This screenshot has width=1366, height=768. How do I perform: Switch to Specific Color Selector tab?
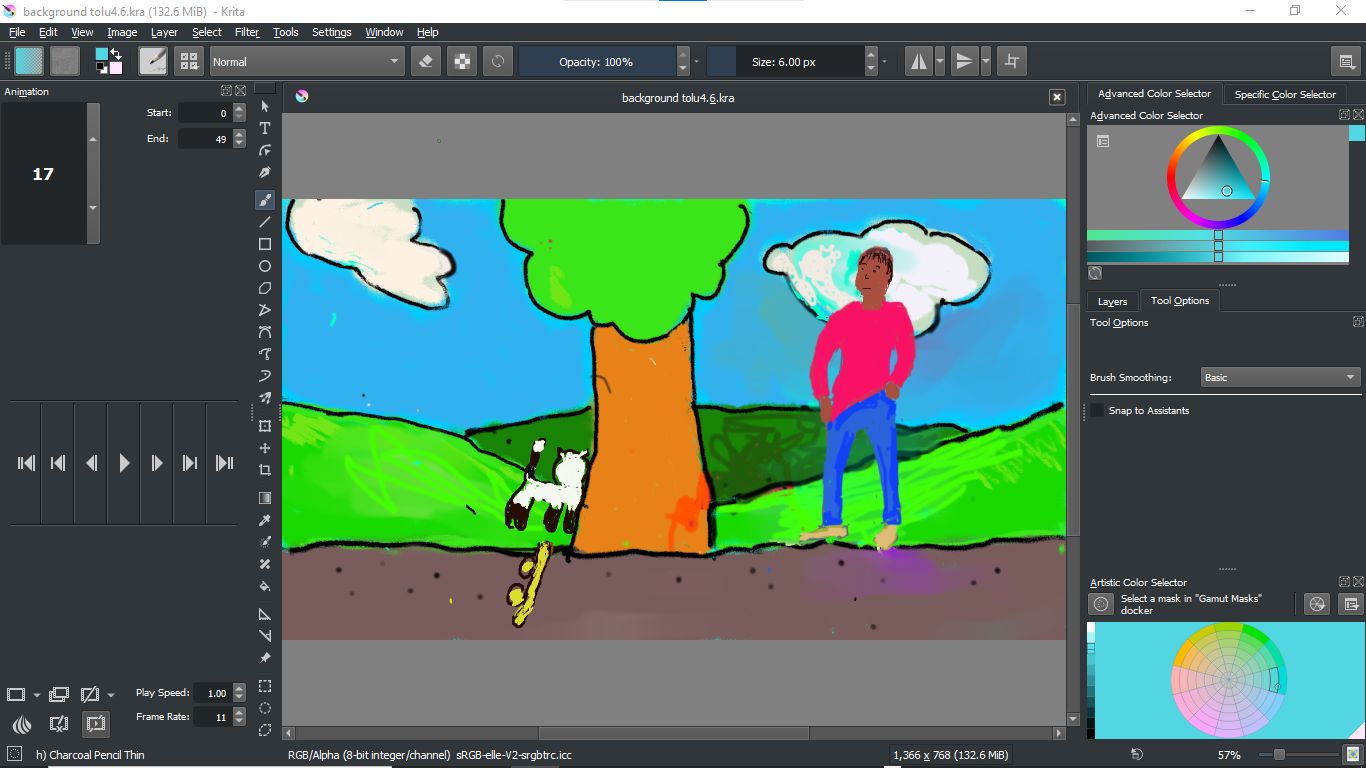1284,94
